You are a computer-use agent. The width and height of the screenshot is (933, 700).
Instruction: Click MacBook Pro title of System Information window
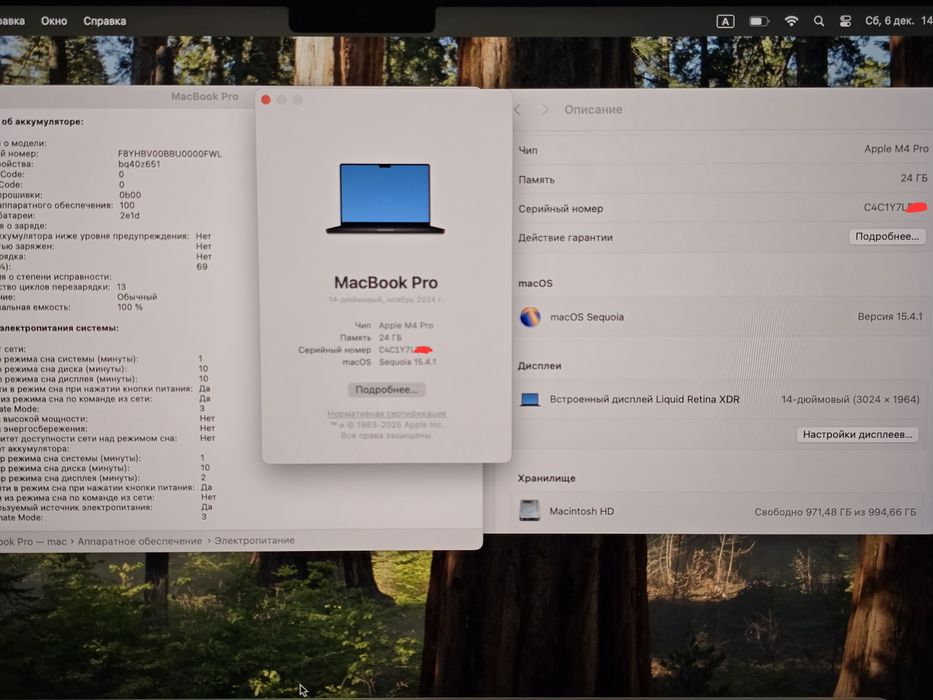pyautogui.click(x=205, y=96)
